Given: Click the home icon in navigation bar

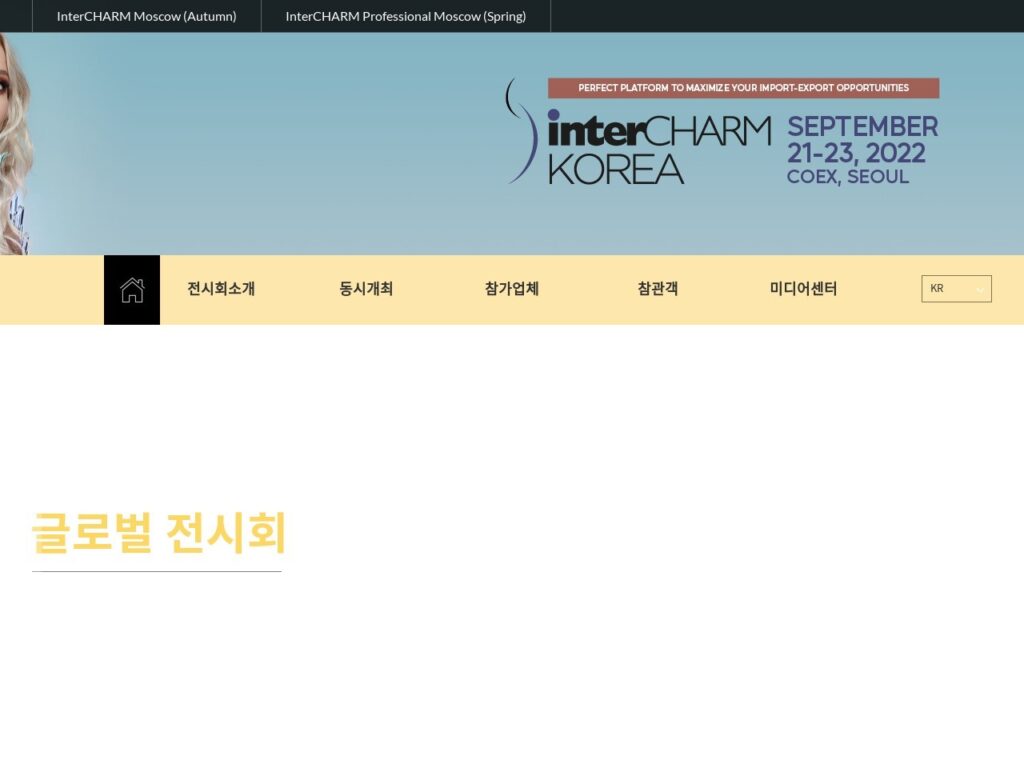Looking at the screenshot, I should (x=132, y=290).
